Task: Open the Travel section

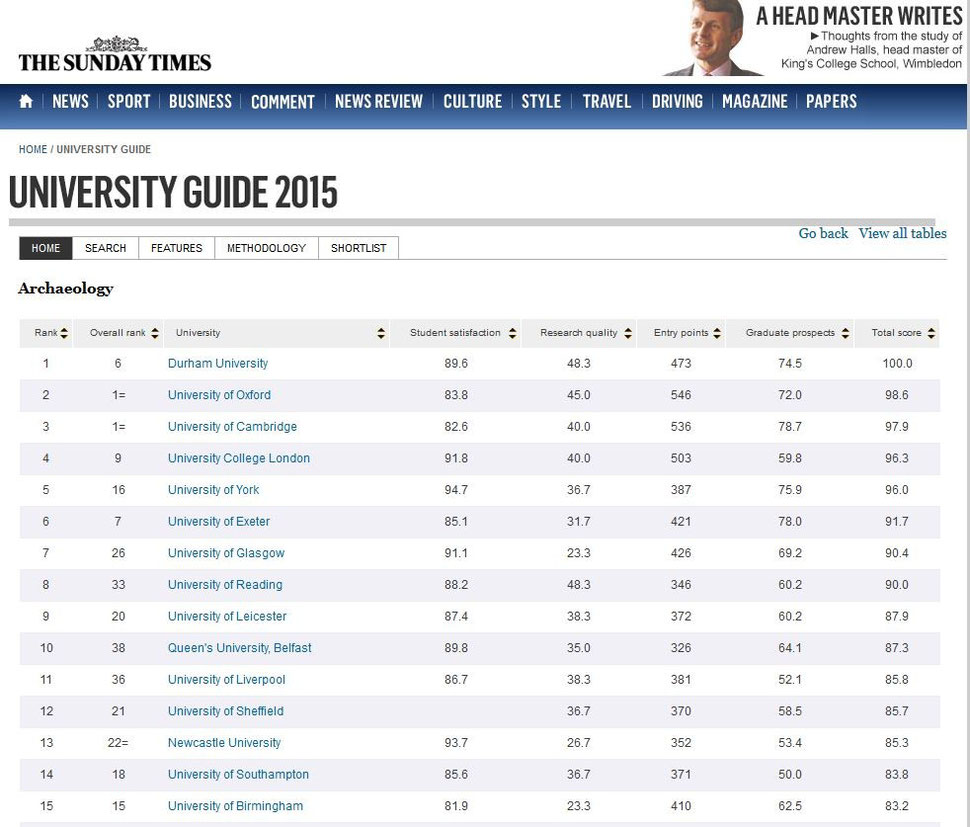Action: (606, 101)
